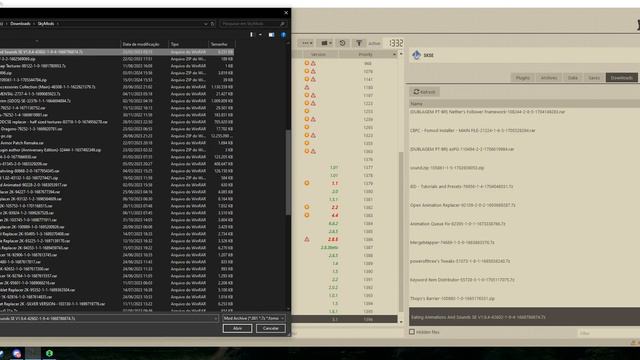The width and height of the screenshot is (640, 360).
Task: Sort downloads by the Name column header
Action: pyautogui.click(x=524, y=104)
